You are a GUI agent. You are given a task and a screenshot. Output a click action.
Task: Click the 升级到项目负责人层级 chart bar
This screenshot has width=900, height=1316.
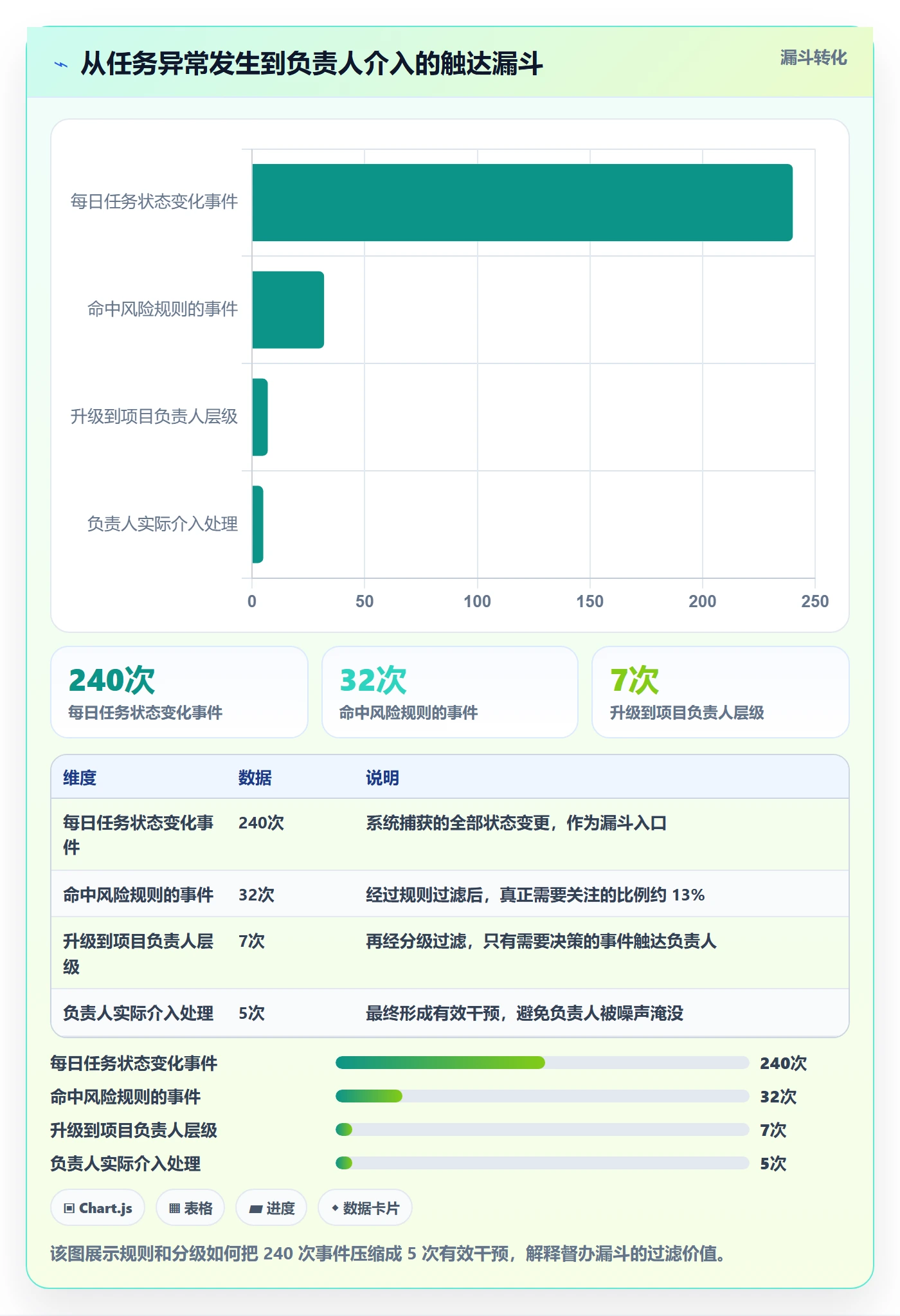coord(260,417)
